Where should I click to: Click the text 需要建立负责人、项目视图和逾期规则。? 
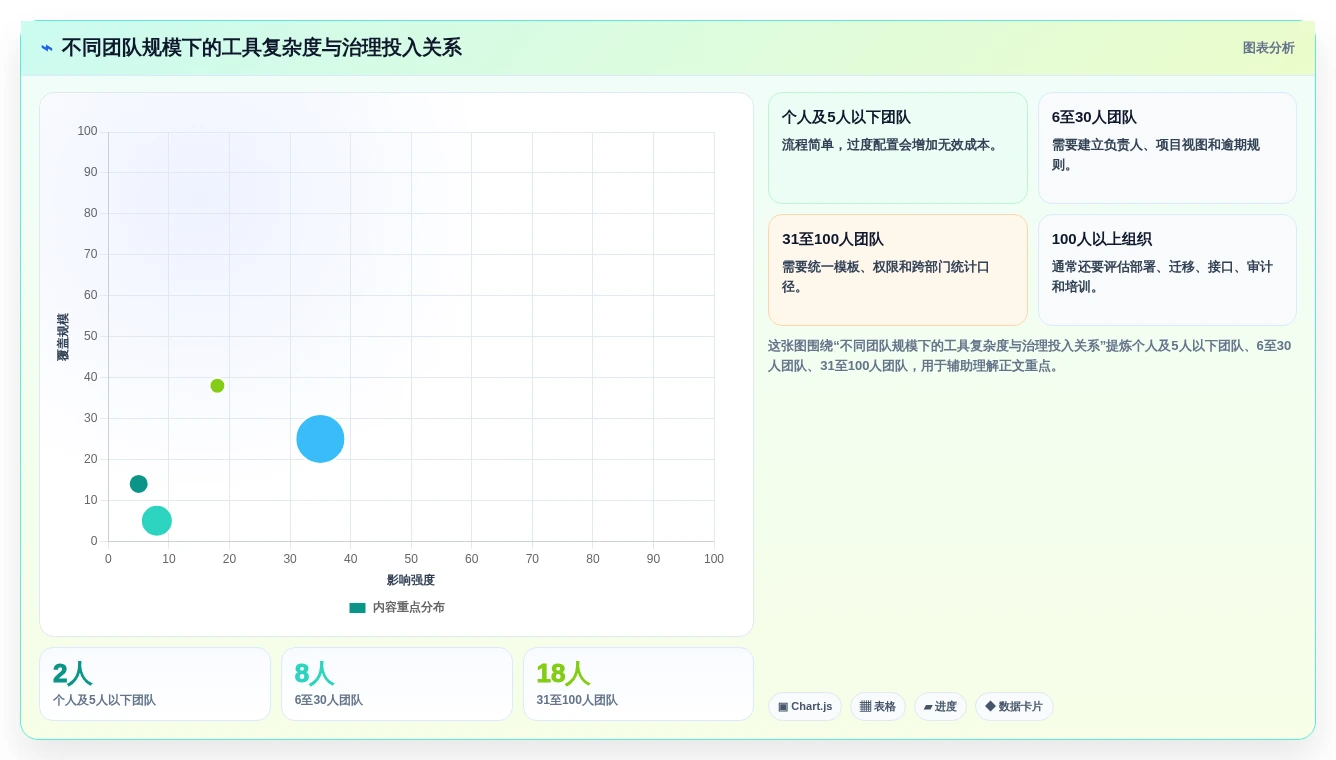(x=1156, y=155)
